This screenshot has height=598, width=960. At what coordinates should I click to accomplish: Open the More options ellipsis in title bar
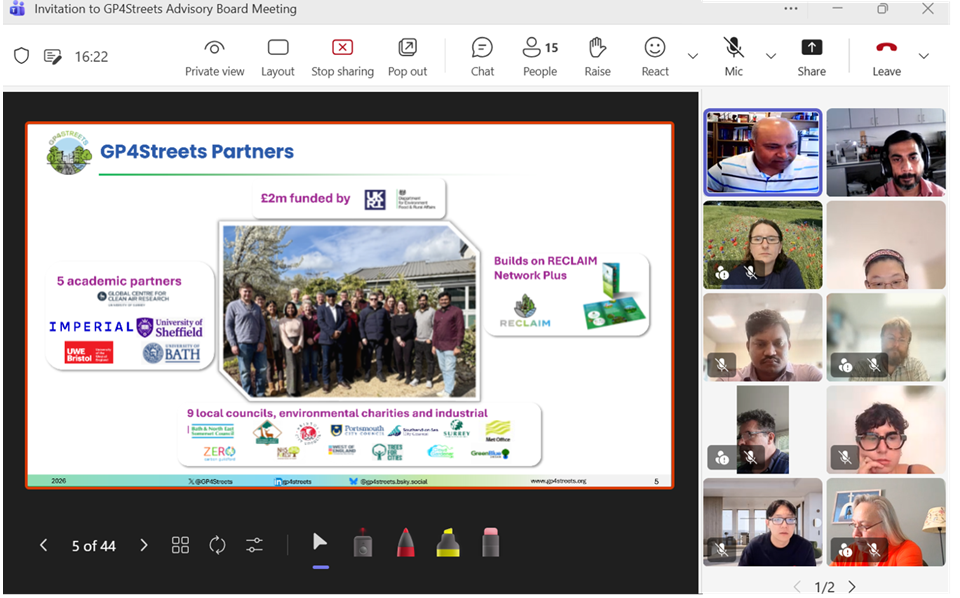[790, 9]
